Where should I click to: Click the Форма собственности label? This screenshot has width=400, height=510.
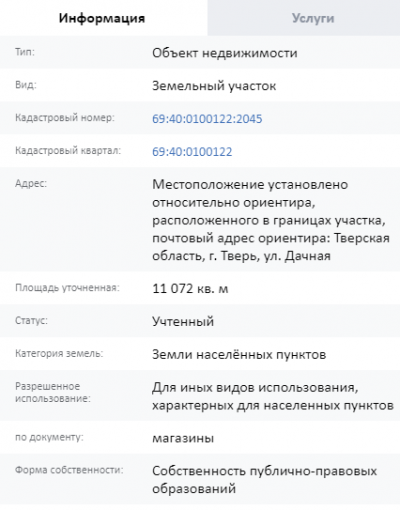coord(69,470)
